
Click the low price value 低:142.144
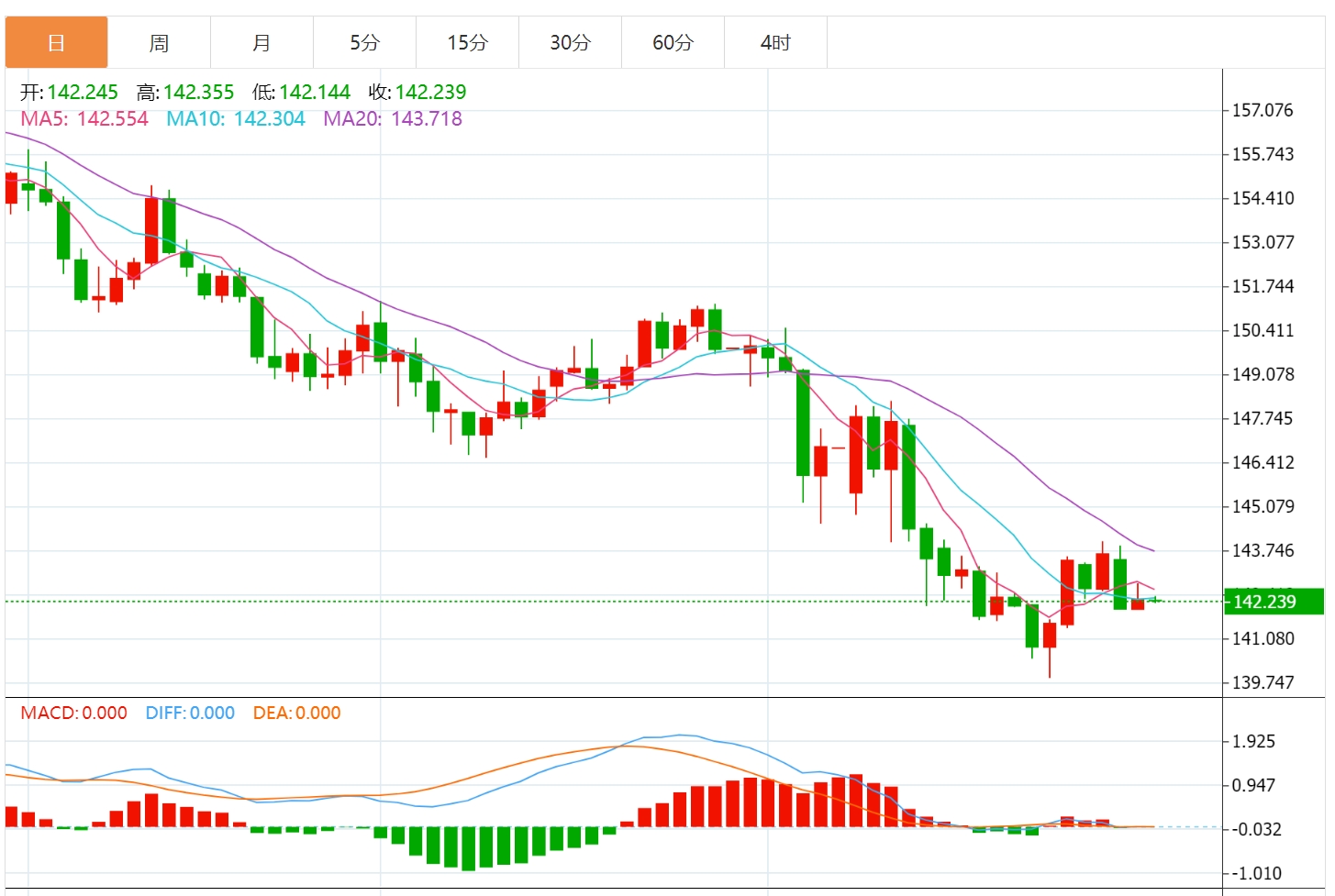click(302, 93)
